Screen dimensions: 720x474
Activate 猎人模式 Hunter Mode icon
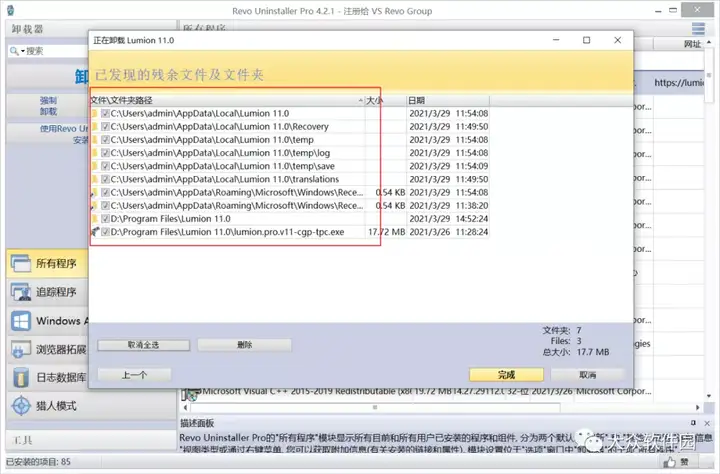[x=21, y=406]
